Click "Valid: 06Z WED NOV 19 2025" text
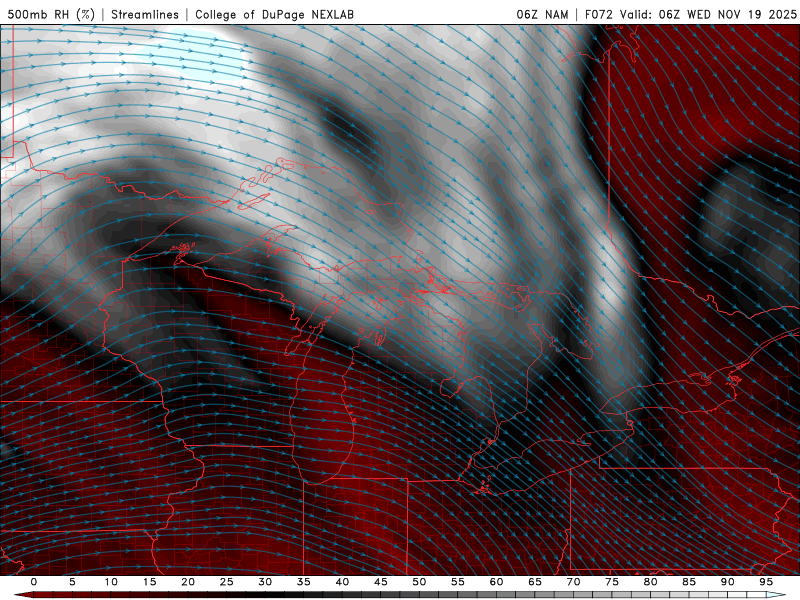This screenshot has width=800, height=600. [x=708, y=14]
